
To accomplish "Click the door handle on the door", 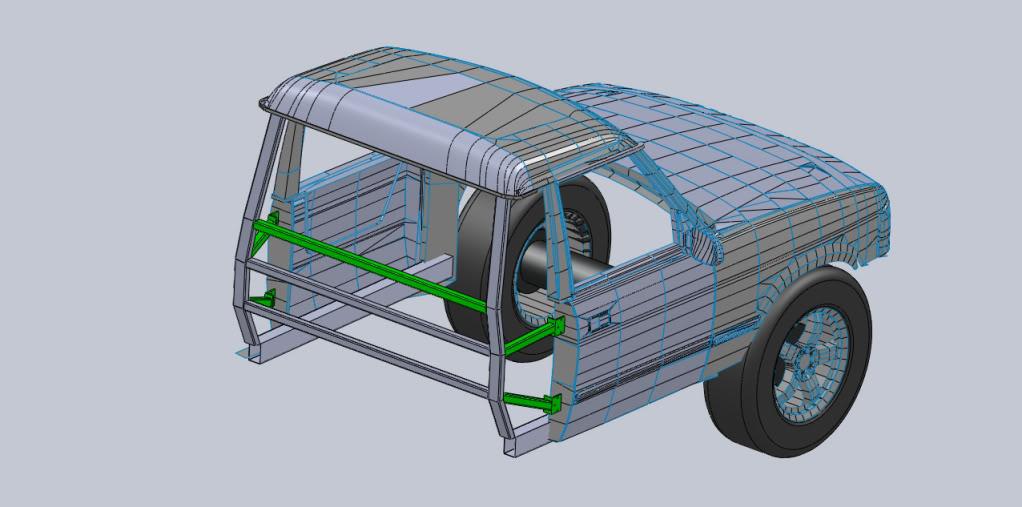I will (x=599, y=320).
